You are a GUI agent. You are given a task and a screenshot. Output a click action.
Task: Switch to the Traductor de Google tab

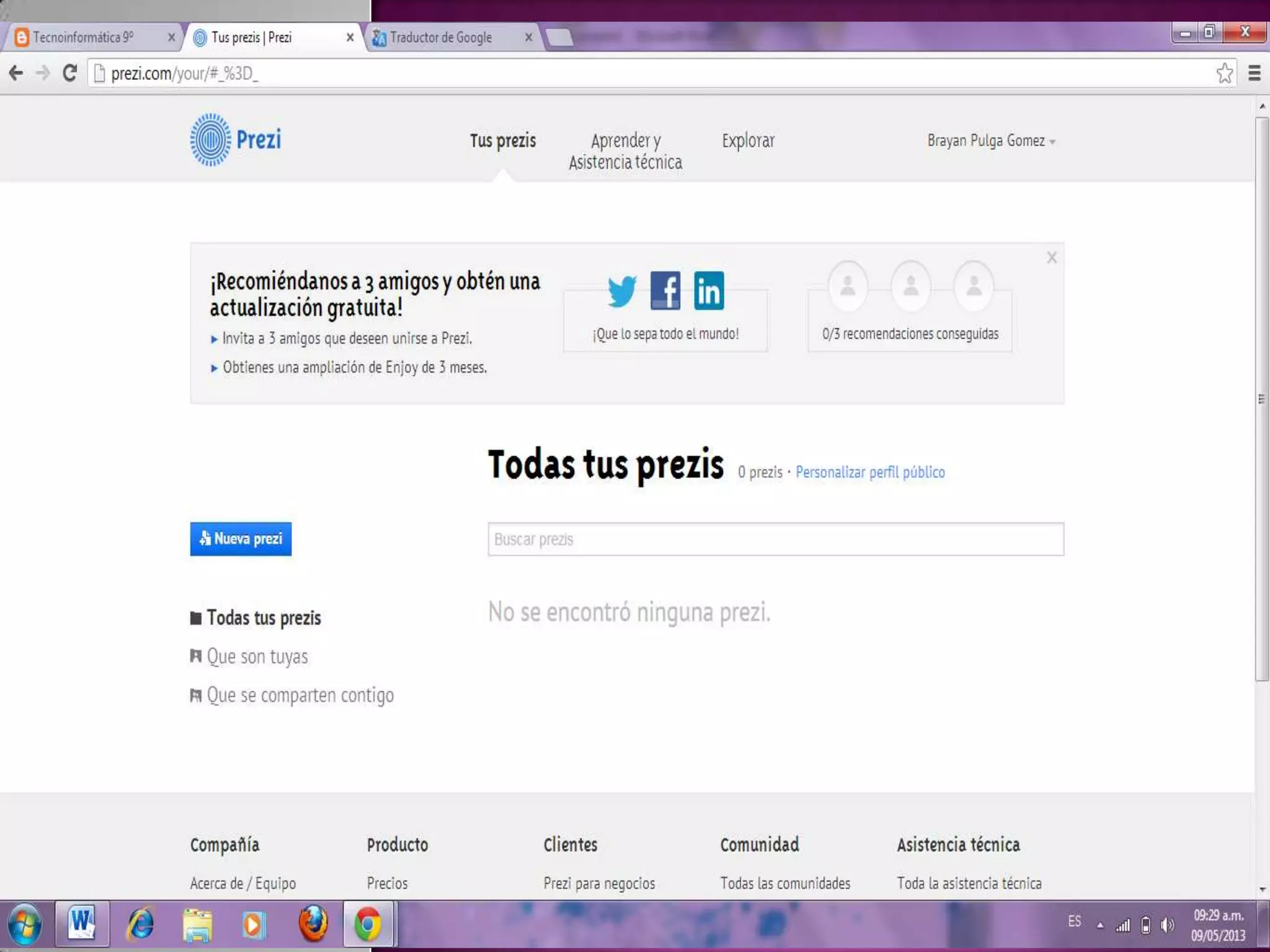(442, 37)
